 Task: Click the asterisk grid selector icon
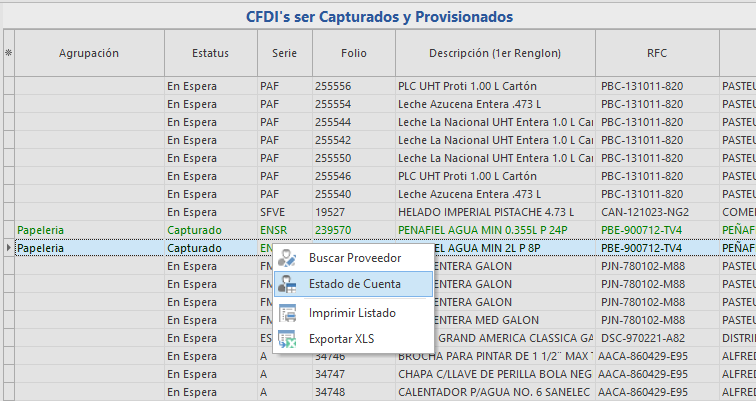8,53
